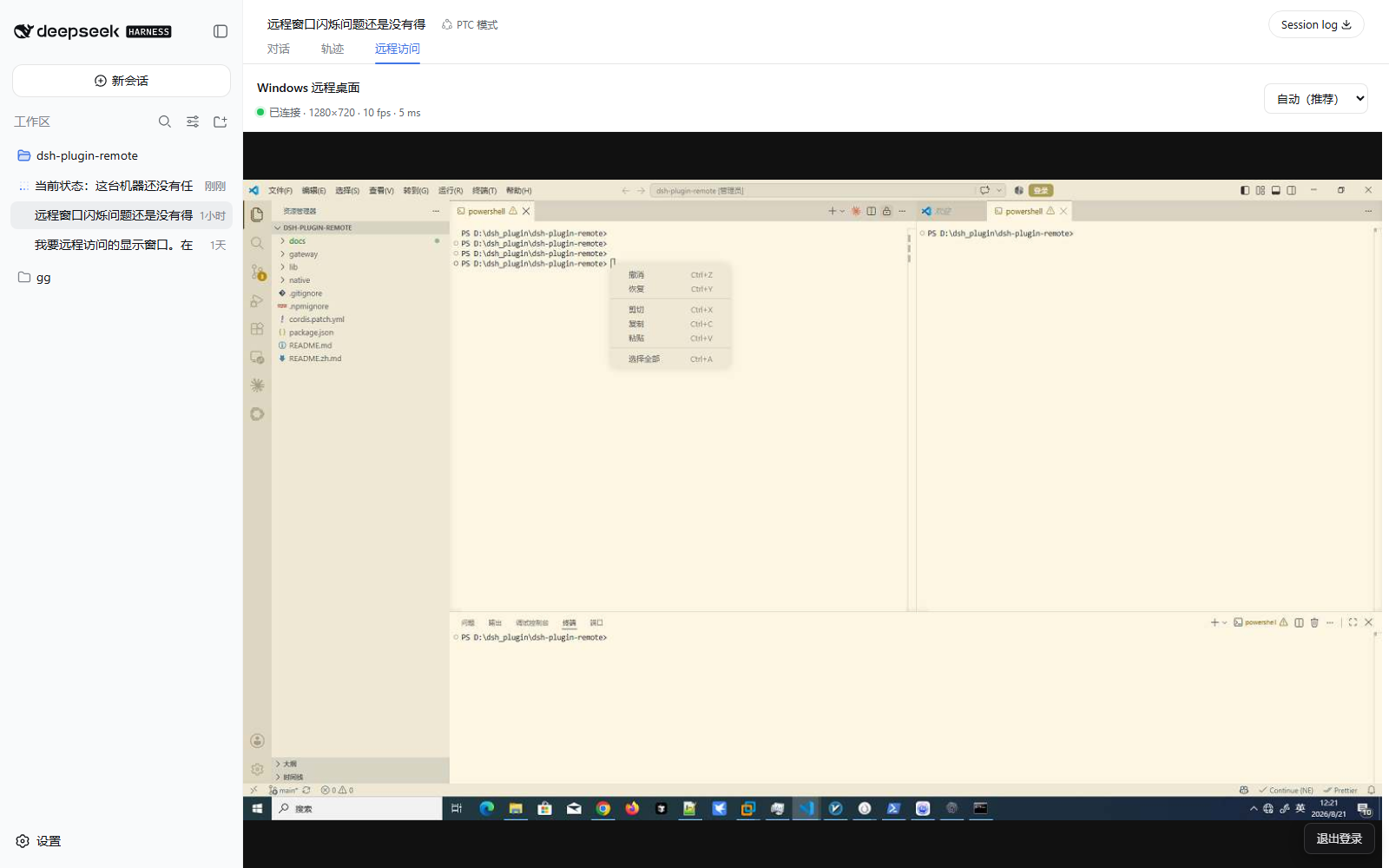Click the notifications bell in VS Code status bar
The image size is (1389, 868).
pos(1372,790)
